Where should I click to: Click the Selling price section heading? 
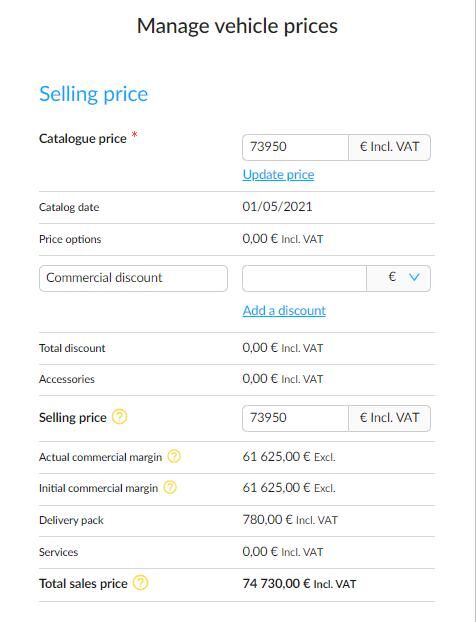click(93, 94)
